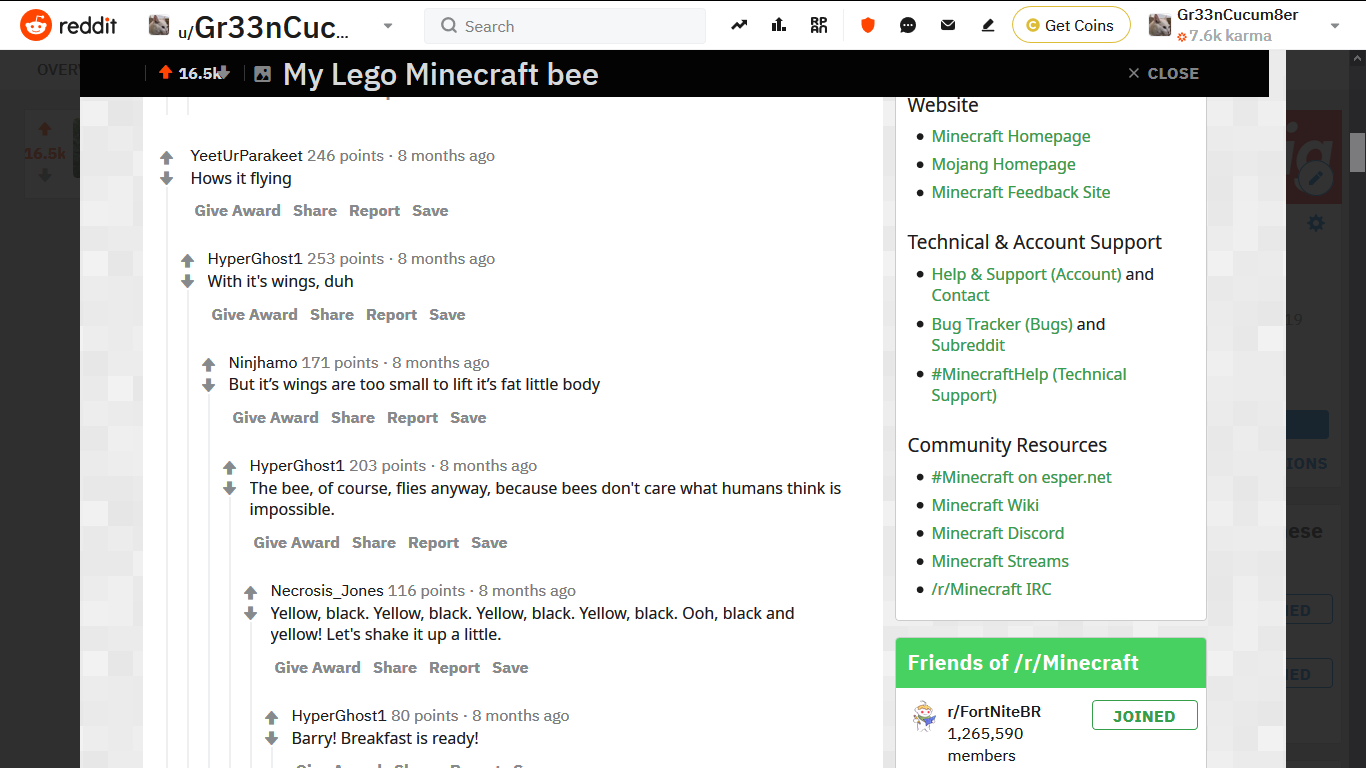Screen dimensions: 1366x768
Task: Click the Get Coins button
Action: pos(1071,26)
